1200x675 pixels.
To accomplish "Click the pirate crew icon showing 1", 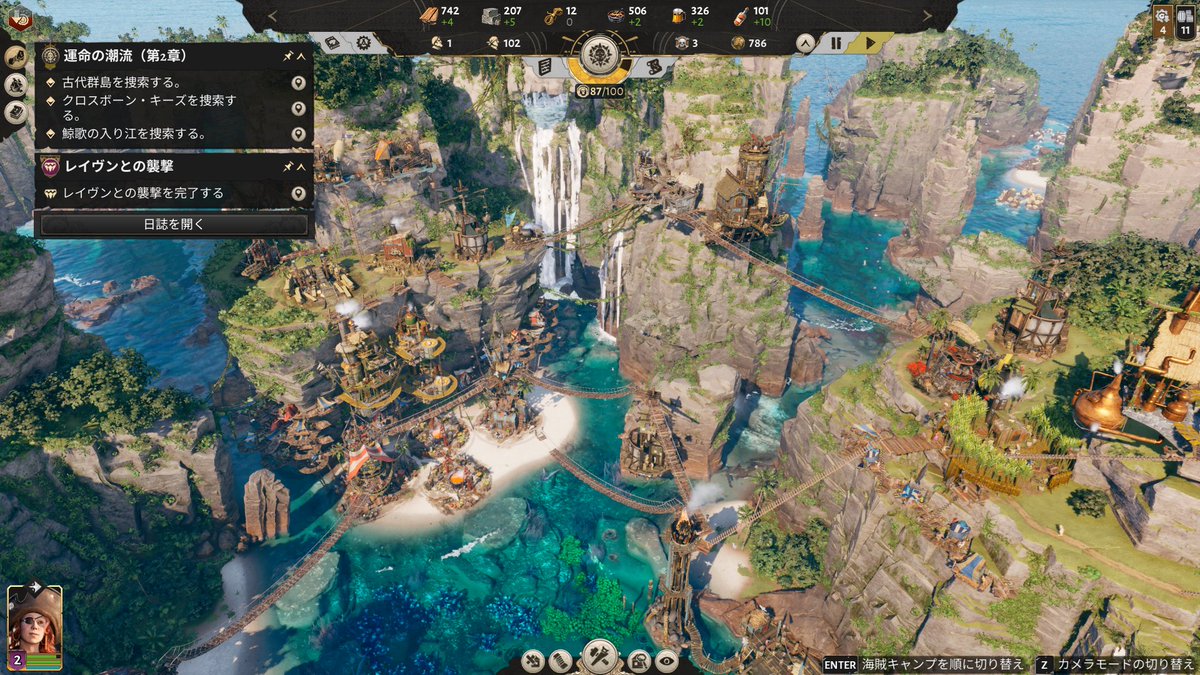I will click(436, 43).
